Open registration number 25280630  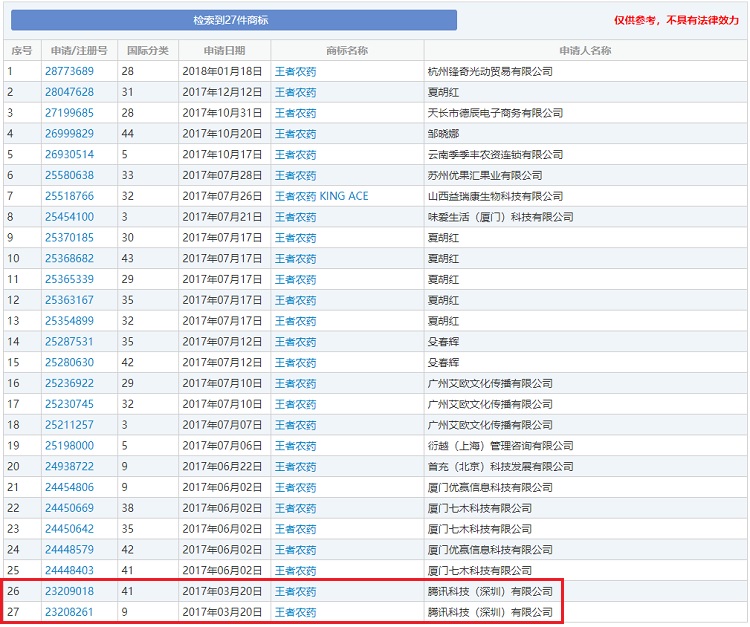(x=69, y=363)
